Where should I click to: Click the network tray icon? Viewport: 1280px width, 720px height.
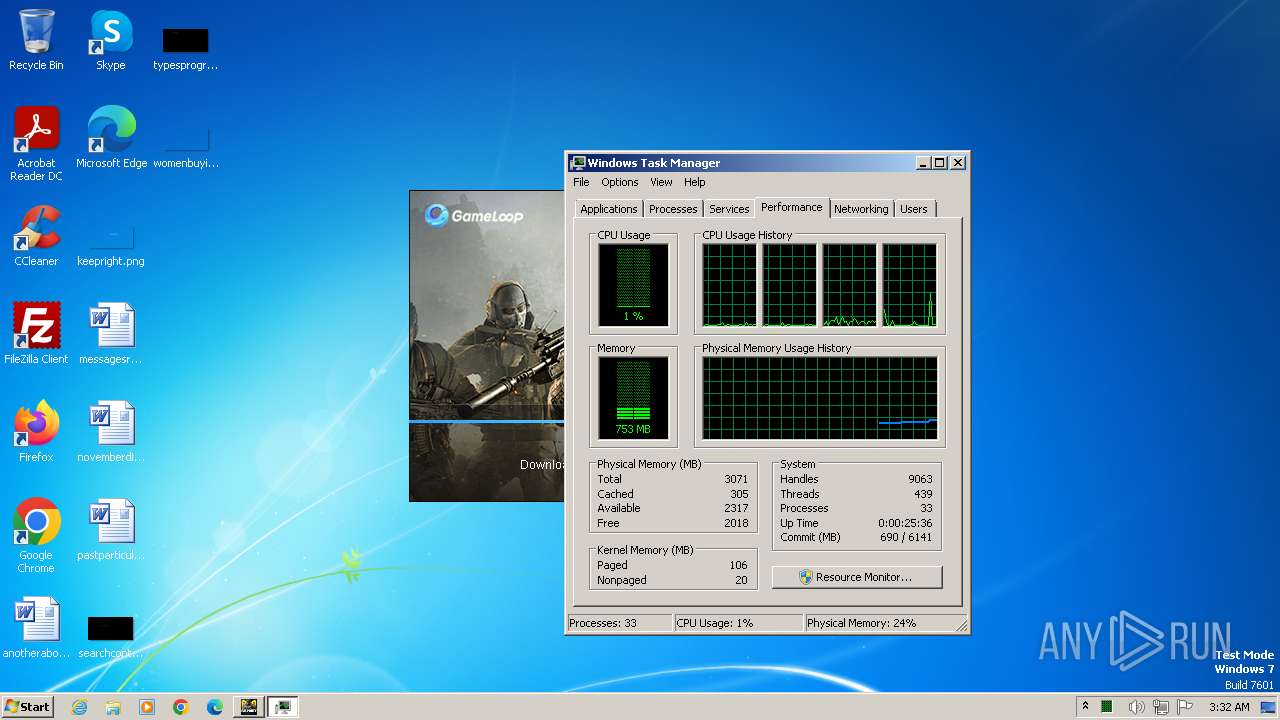coord(1160,707)
